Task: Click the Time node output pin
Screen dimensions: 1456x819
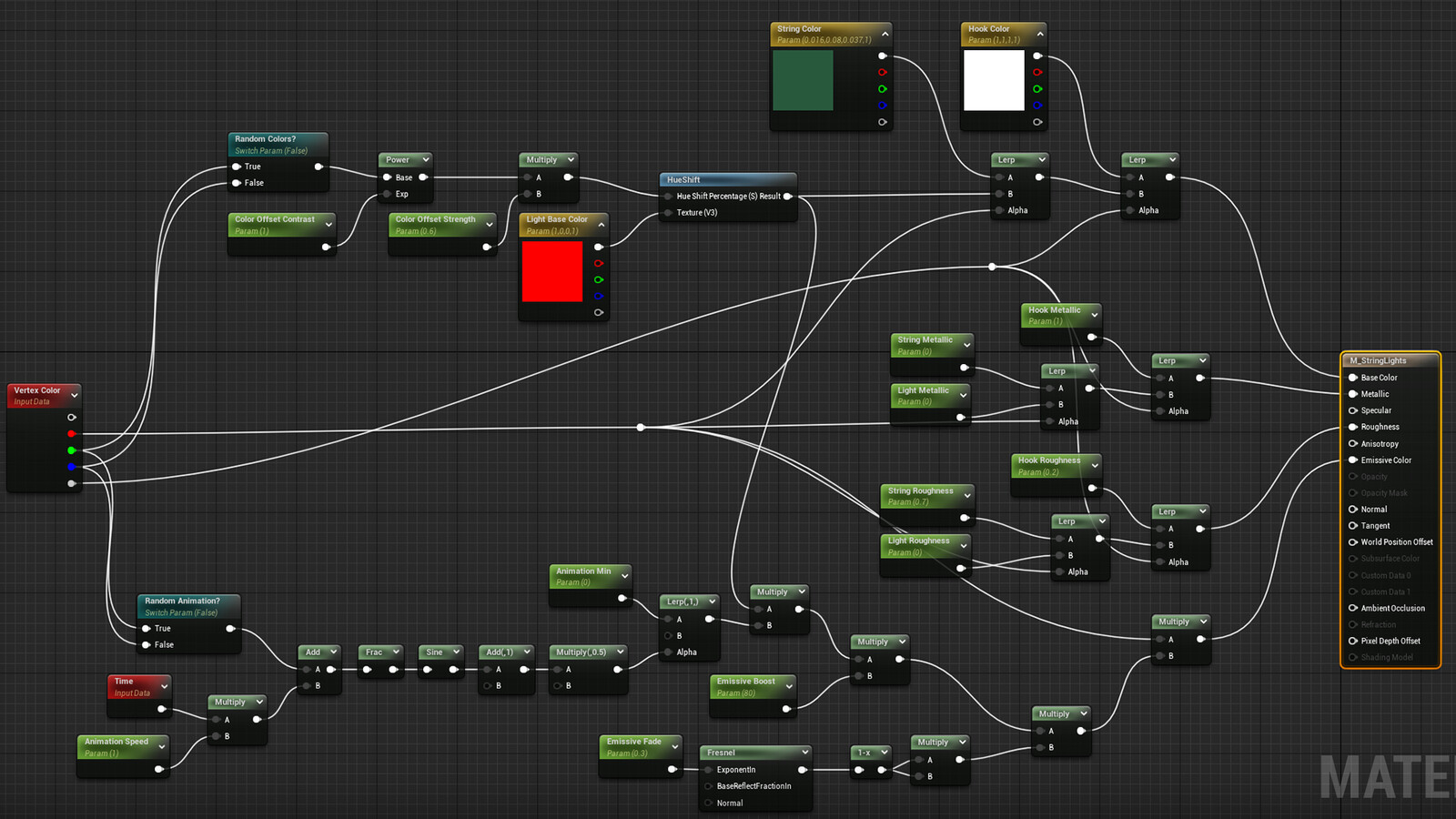Action: tap(162, 709)
